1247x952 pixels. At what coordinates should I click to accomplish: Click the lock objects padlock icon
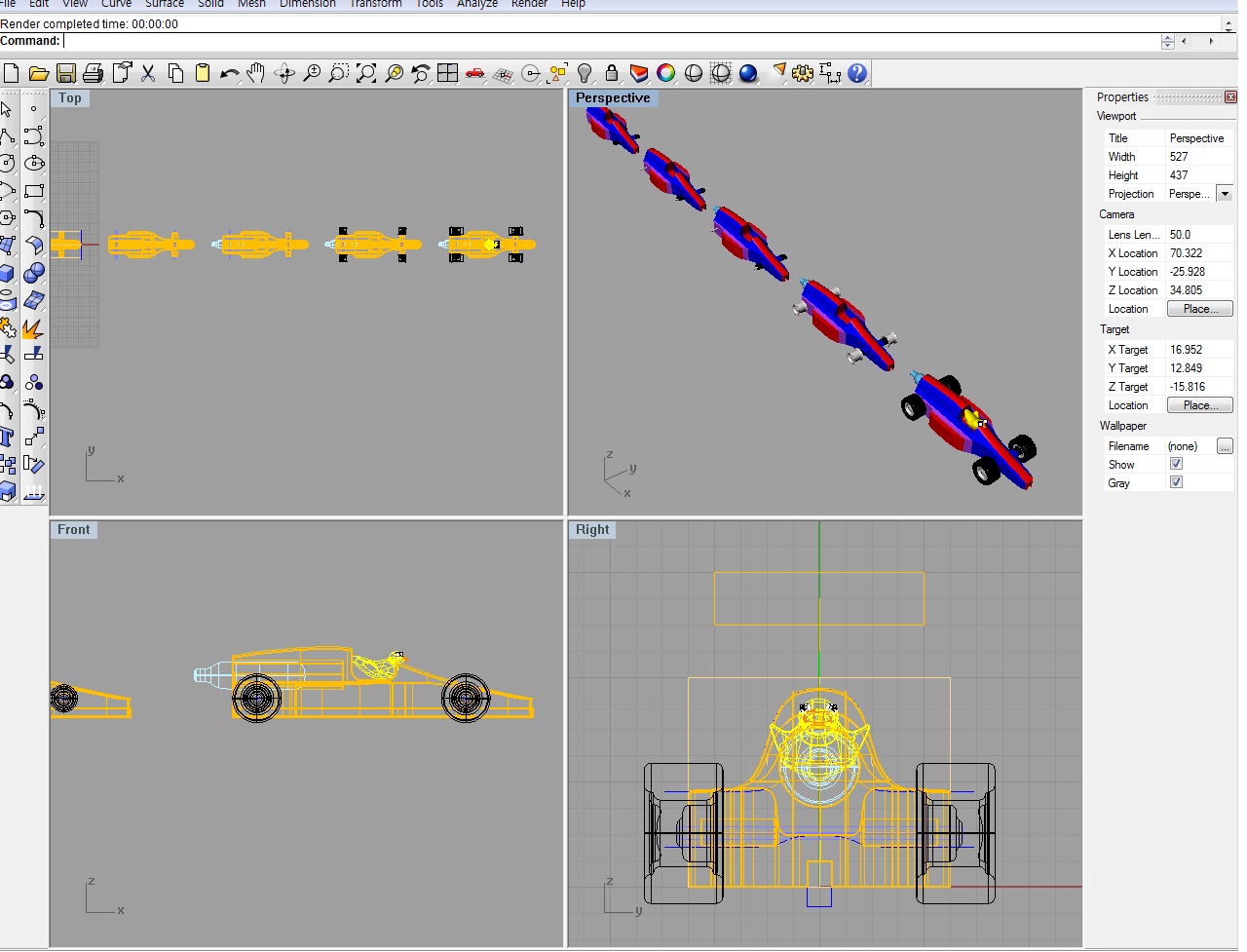(612, 73)
